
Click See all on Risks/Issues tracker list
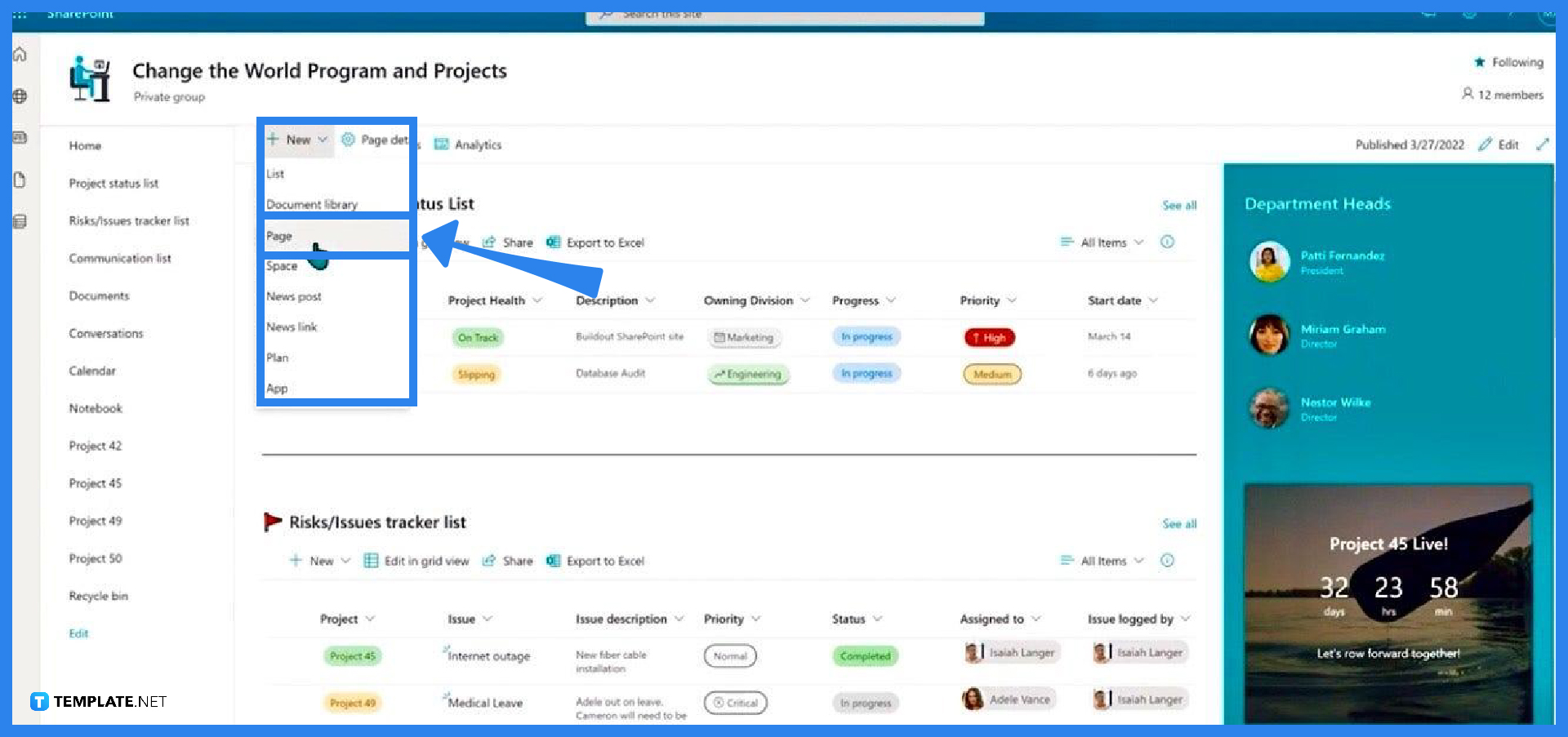point(1178,523)
